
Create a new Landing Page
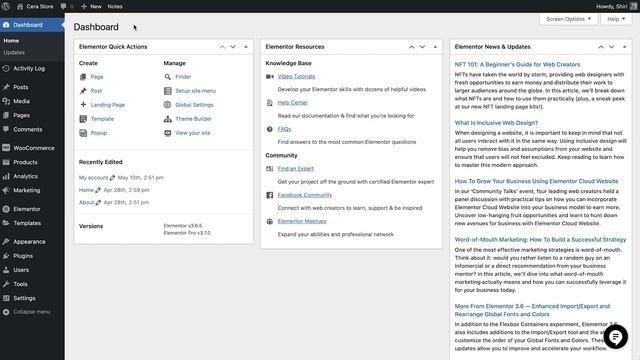coord(108,105)
